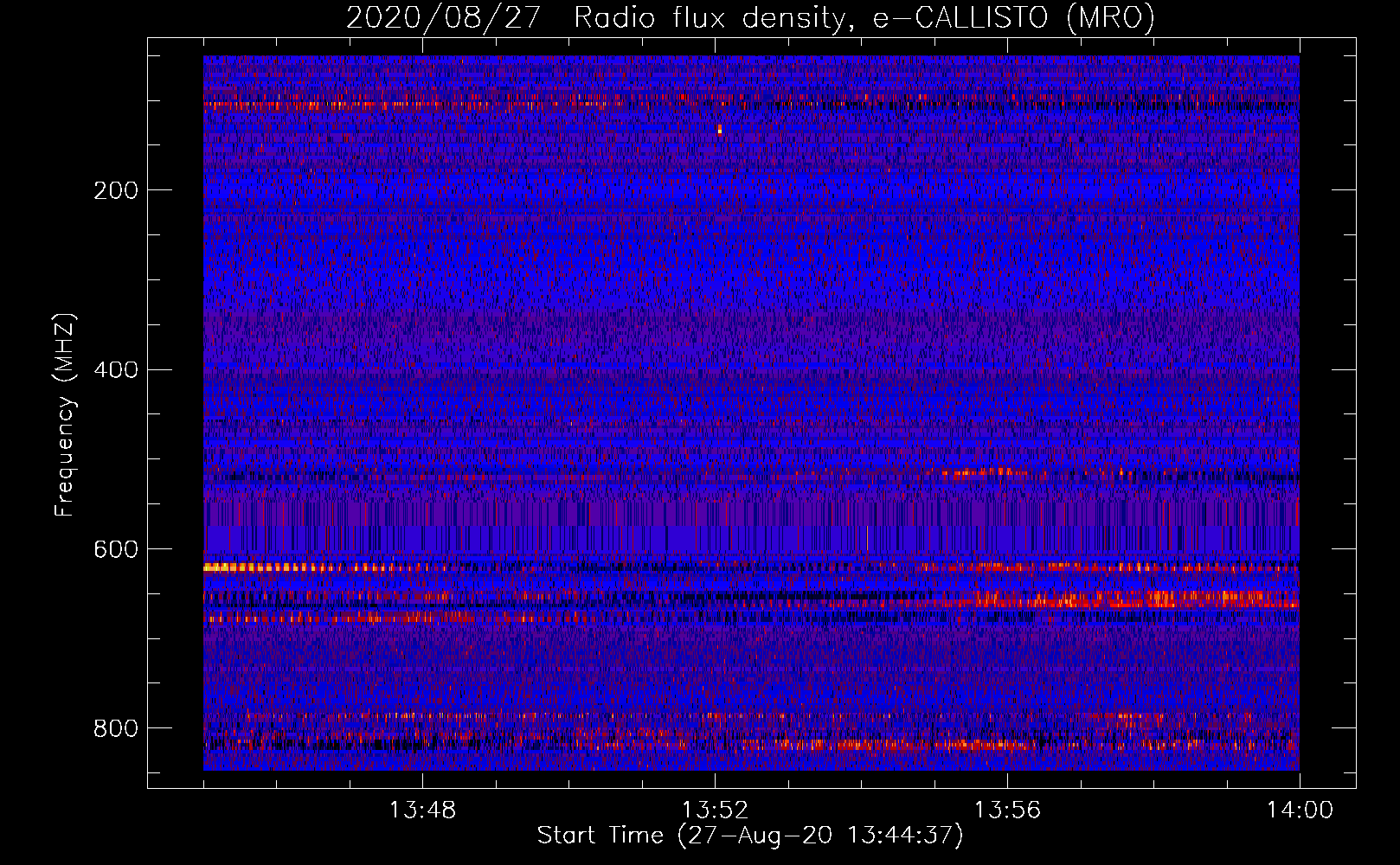
Task: Click the 200 frequency tick label
Action: click(116, 190)
